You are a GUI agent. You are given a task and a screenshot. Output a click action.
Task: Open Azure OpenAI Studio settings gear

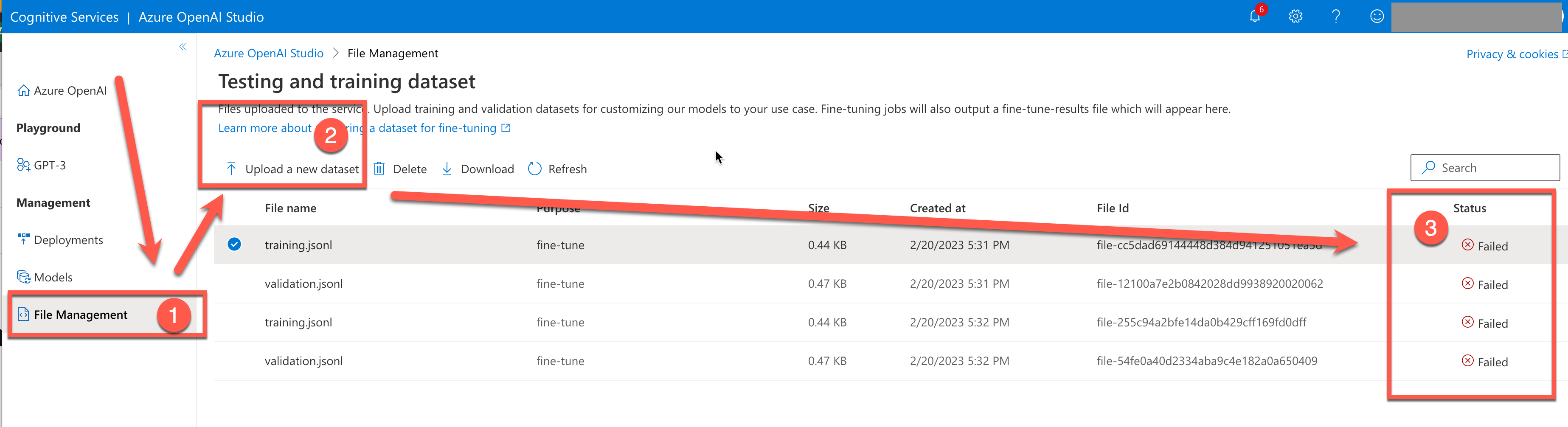[x=1295, y=17]
